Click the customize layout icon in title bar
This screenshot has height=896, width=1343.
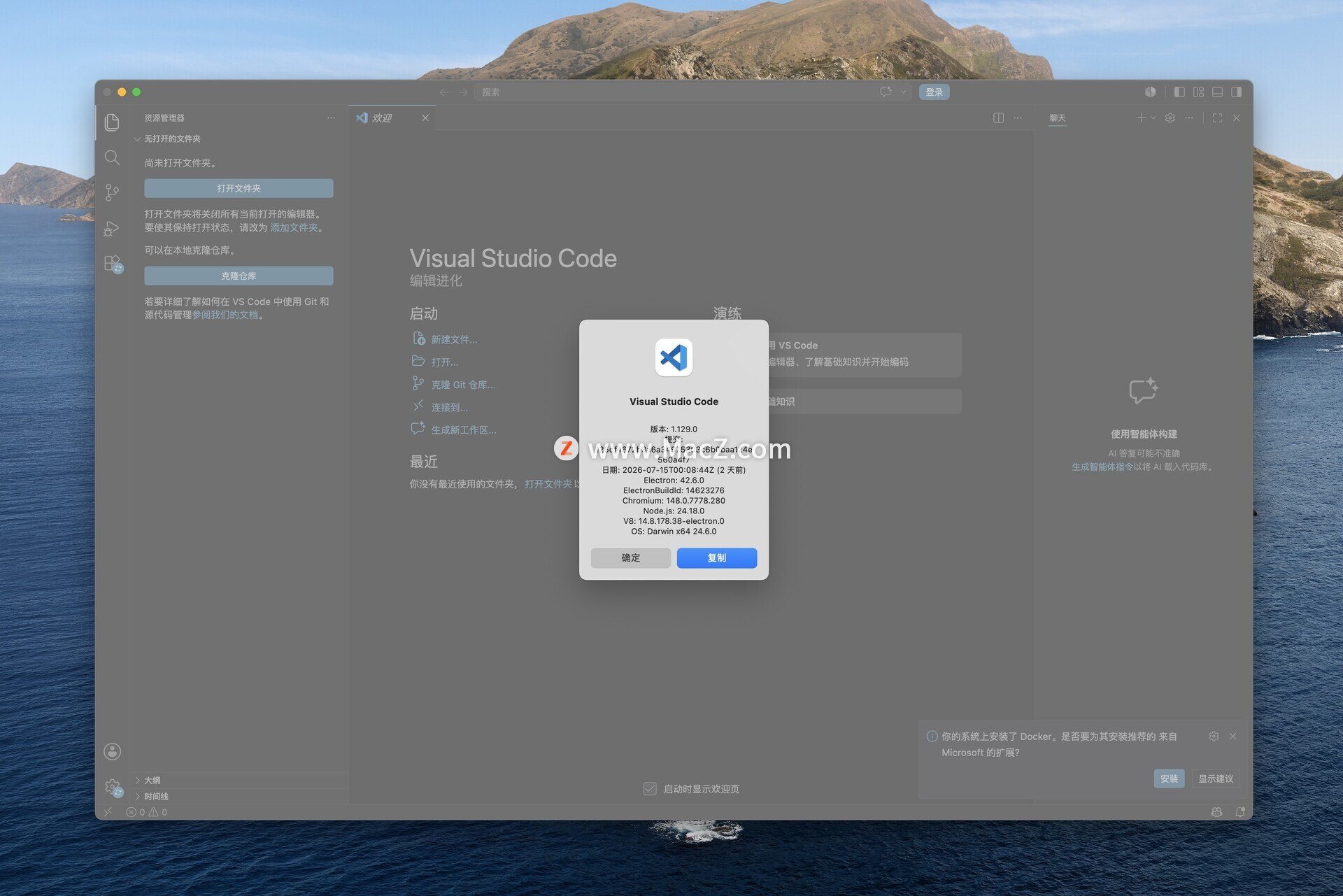1198,92
